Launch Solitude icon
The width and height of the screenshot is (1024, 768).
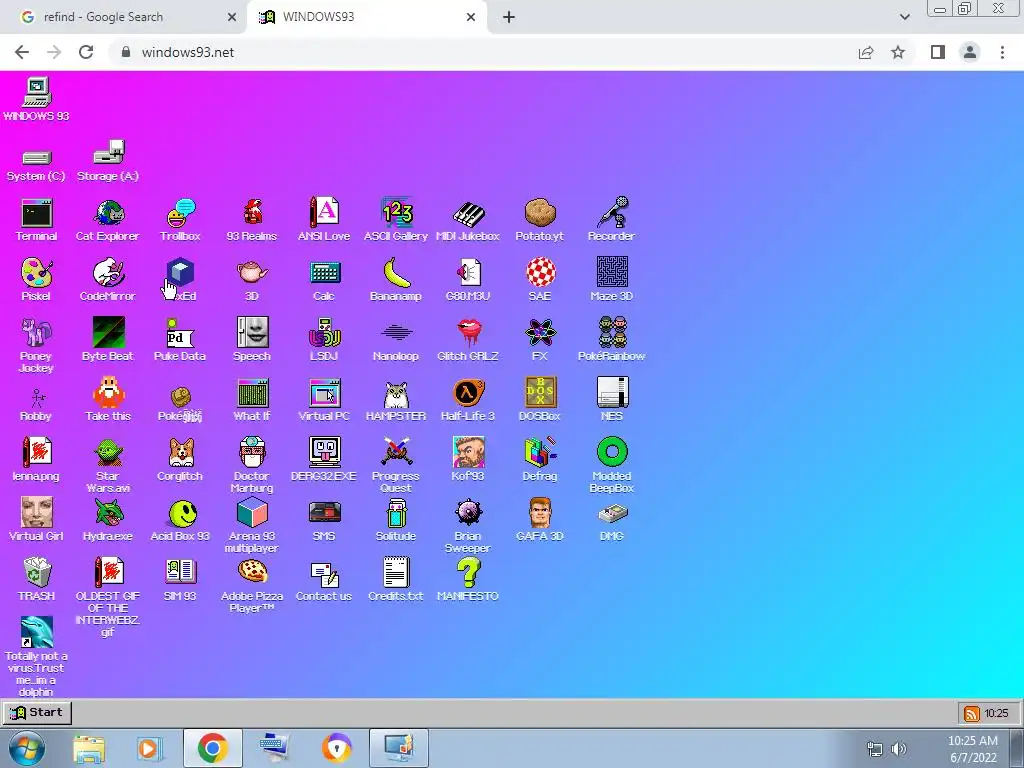tap(396, 520)
